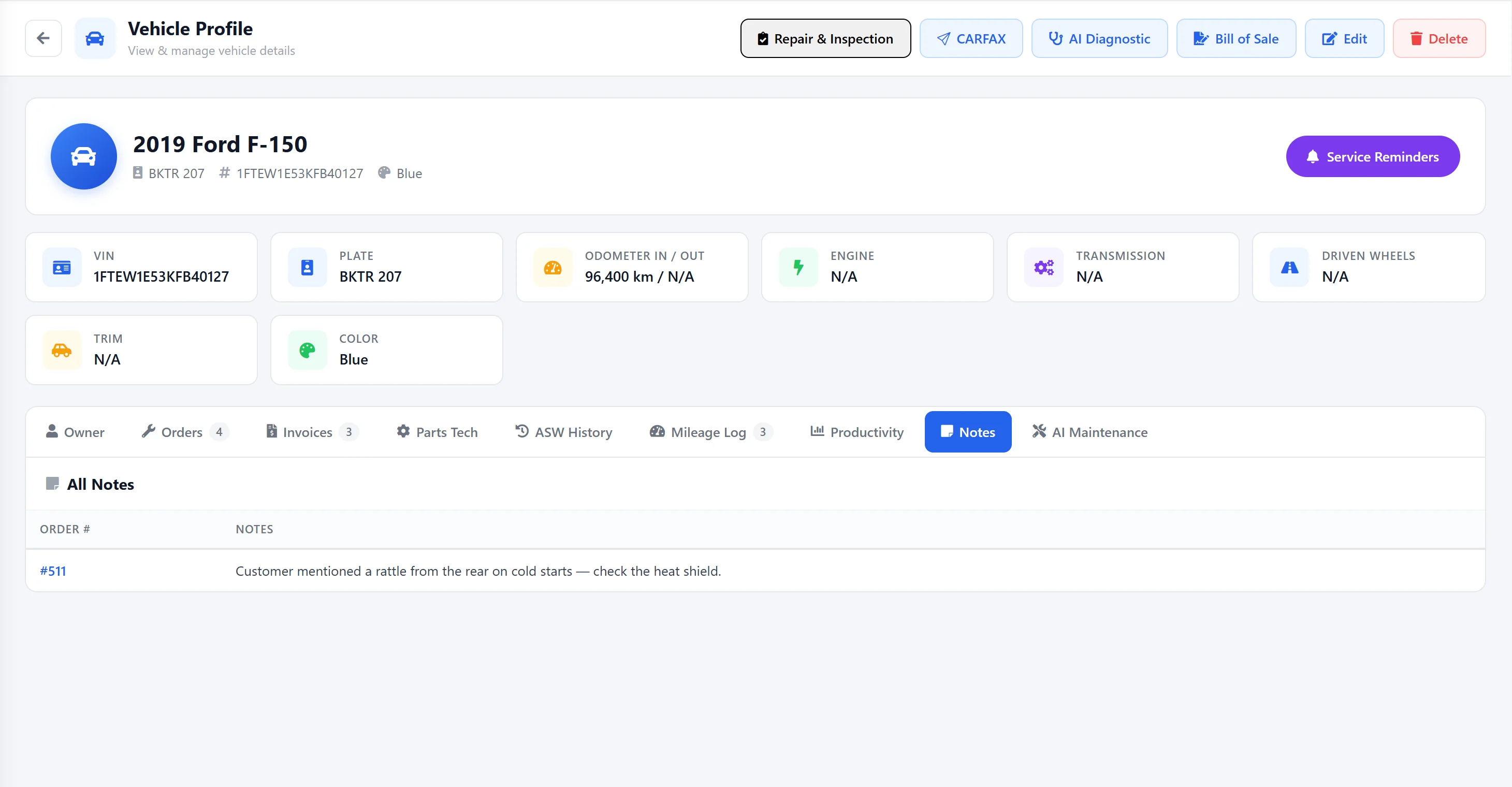Open the CARFAX report button
Viewport: 1512px width, 787px height.
[971, 38]
